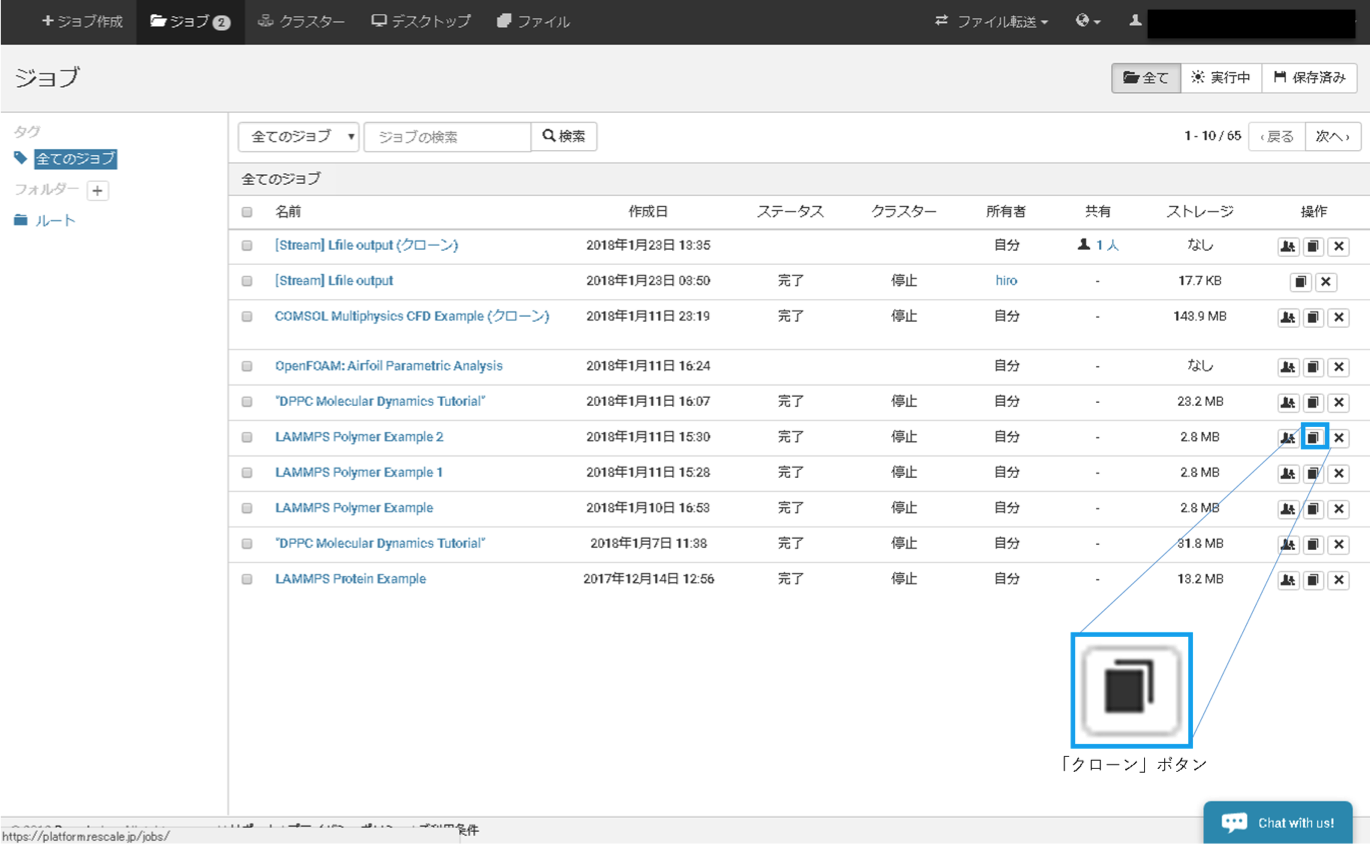Clone the [Stream] Lfile output job by hiro
Screen dimensions: 1371x844
pos(1300,282)
